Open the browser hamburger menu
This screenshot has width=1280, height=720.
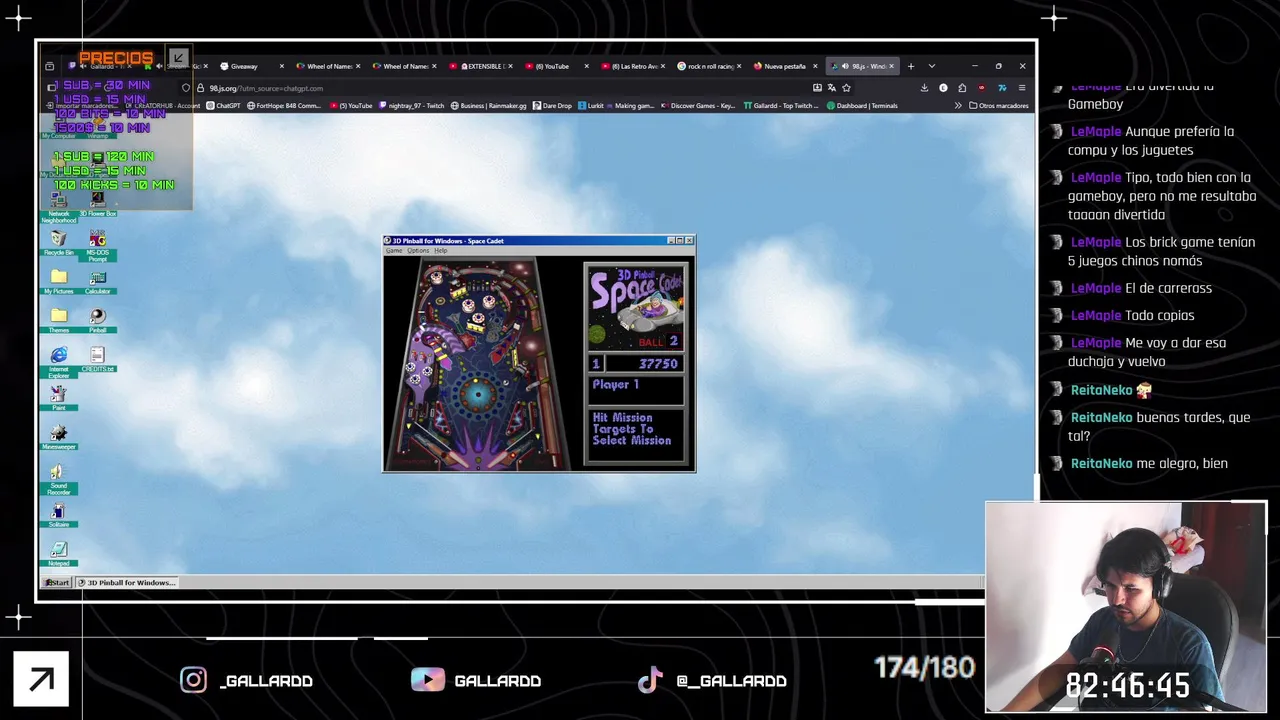[x=1021, y=88]
